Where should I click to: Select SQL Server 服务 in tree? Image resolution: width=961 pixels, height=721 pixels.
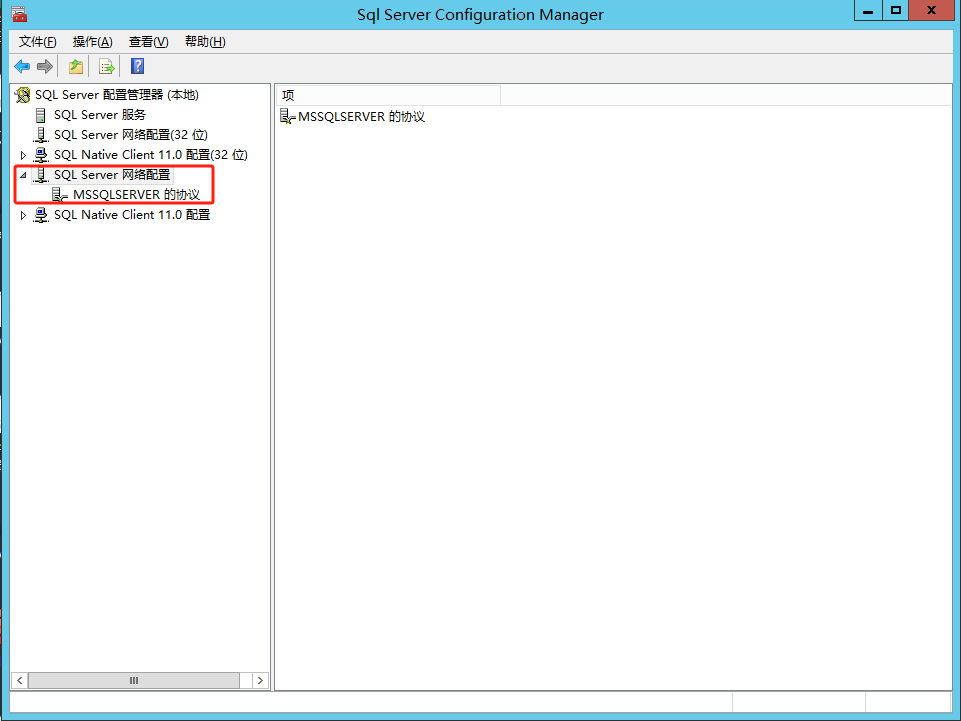[100, 115]
